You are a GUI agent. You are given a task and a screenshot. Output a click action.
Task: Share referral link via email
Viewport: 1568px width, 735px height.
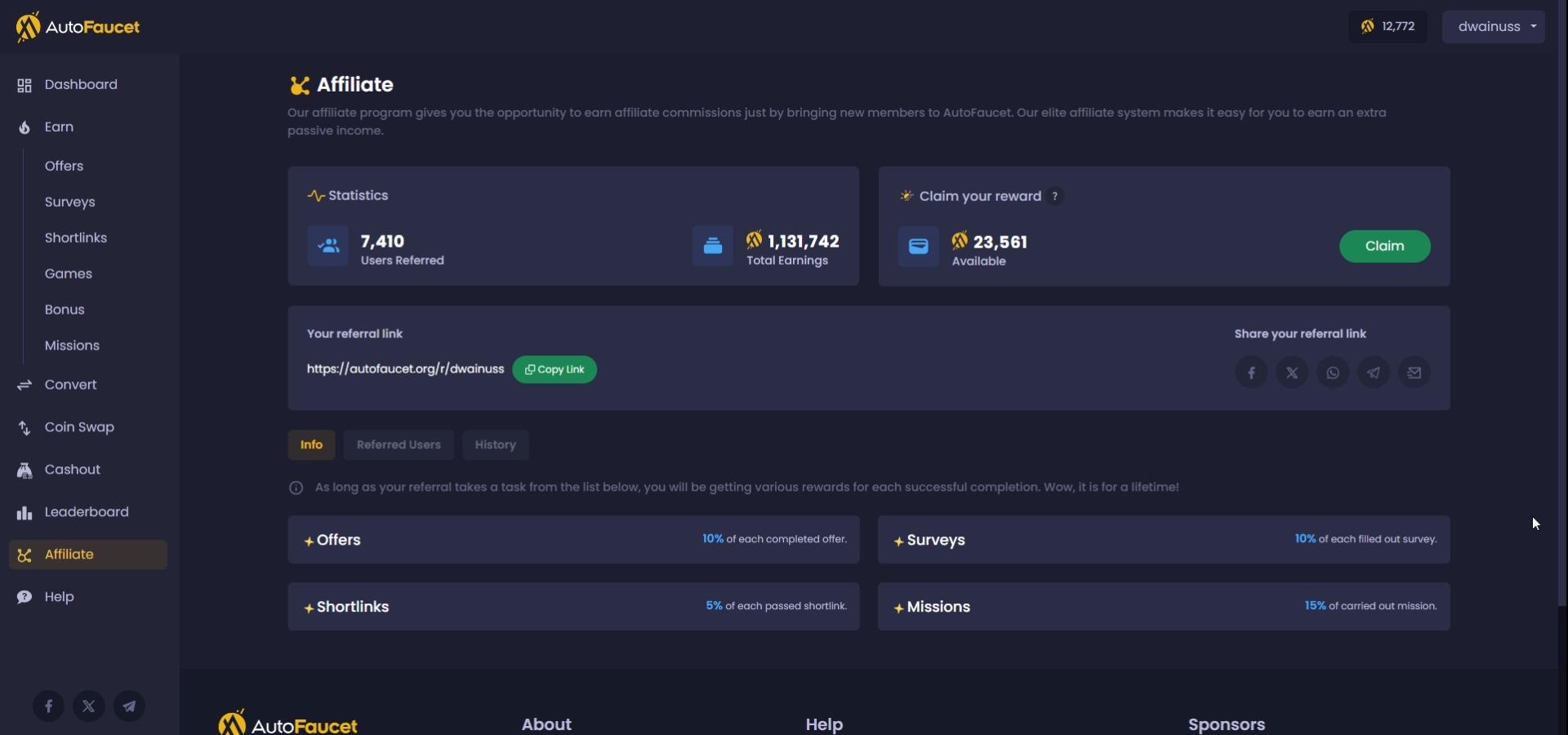click(x=1414, y=372)
